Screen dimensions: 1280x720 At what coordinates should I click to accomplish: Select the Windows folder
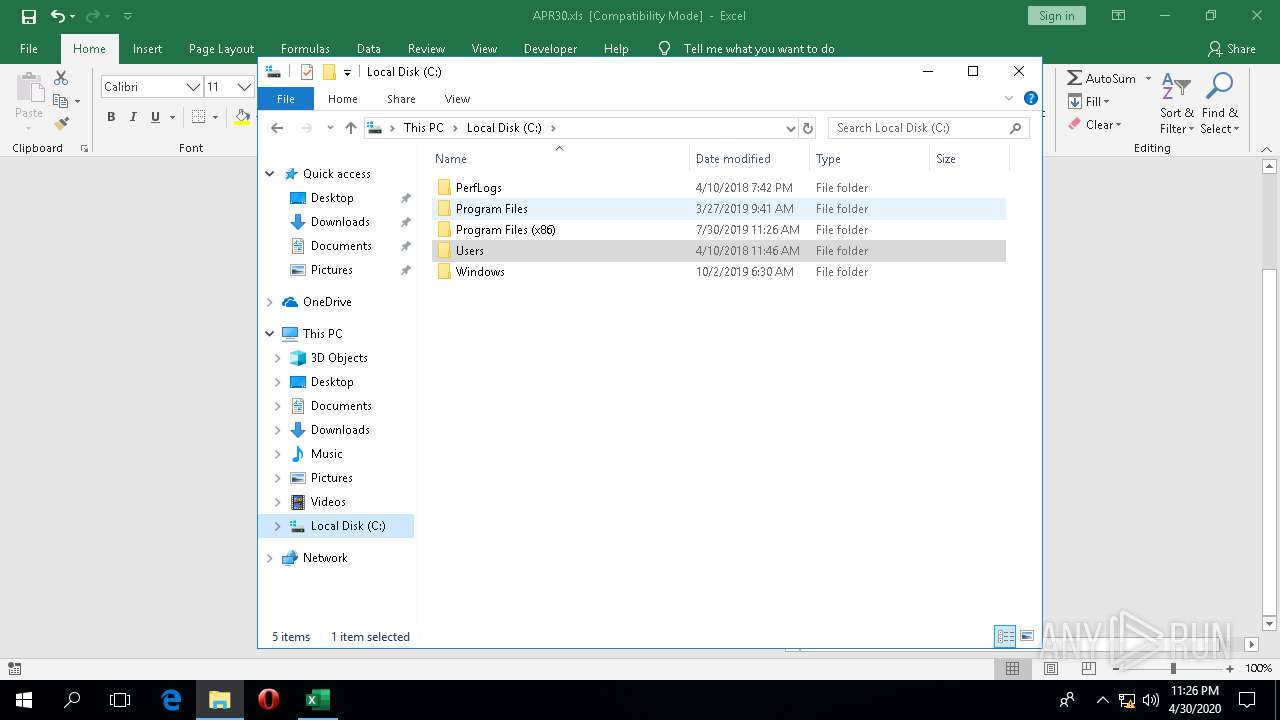tap(480, 272)
